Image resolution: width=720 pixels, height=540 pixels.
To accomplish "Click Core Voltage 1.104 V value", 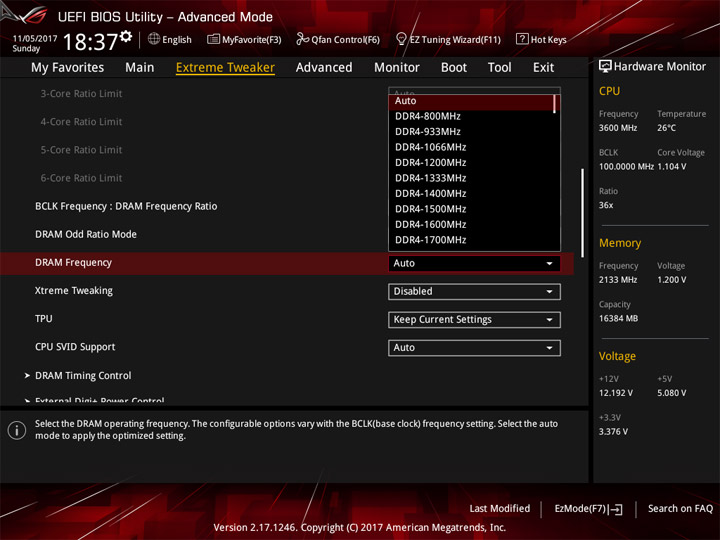I will pos(671,167).
